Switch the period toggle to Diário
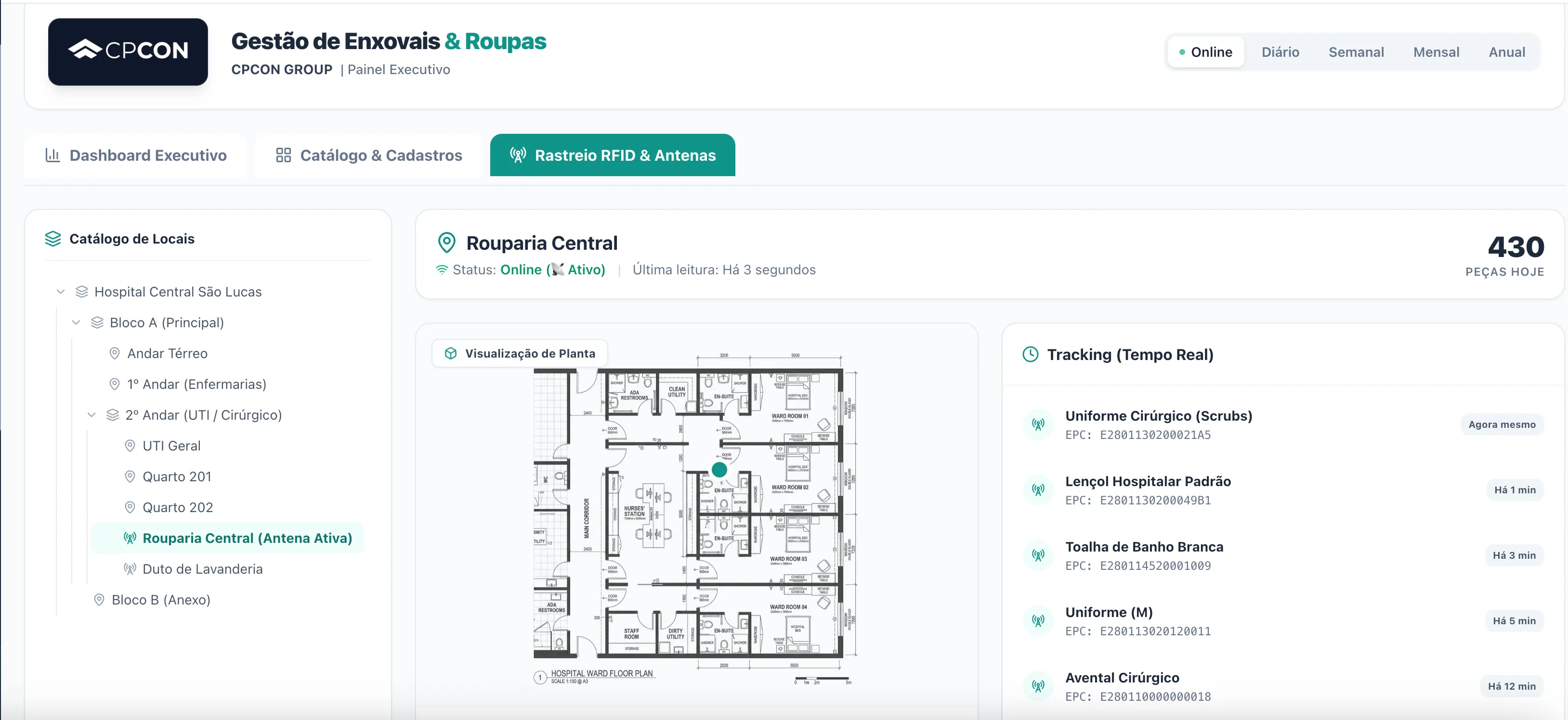The image size is (1568, 720). coord(1280,51)
